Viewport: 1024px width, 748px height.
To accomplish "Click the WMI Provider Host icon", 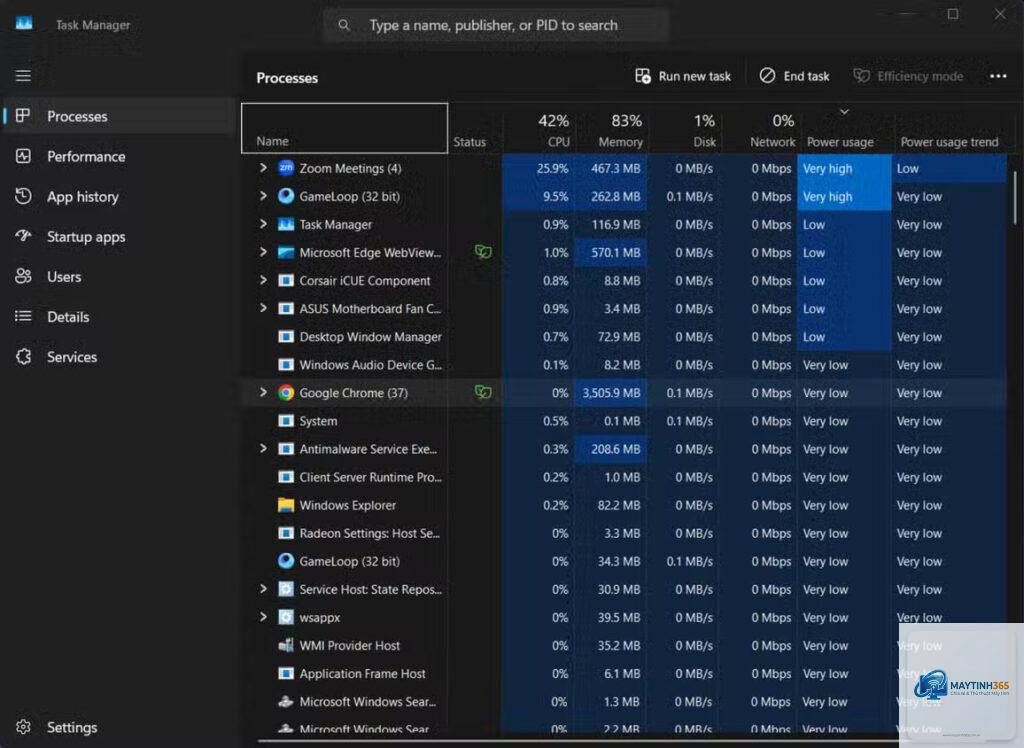I will (285, 645).
